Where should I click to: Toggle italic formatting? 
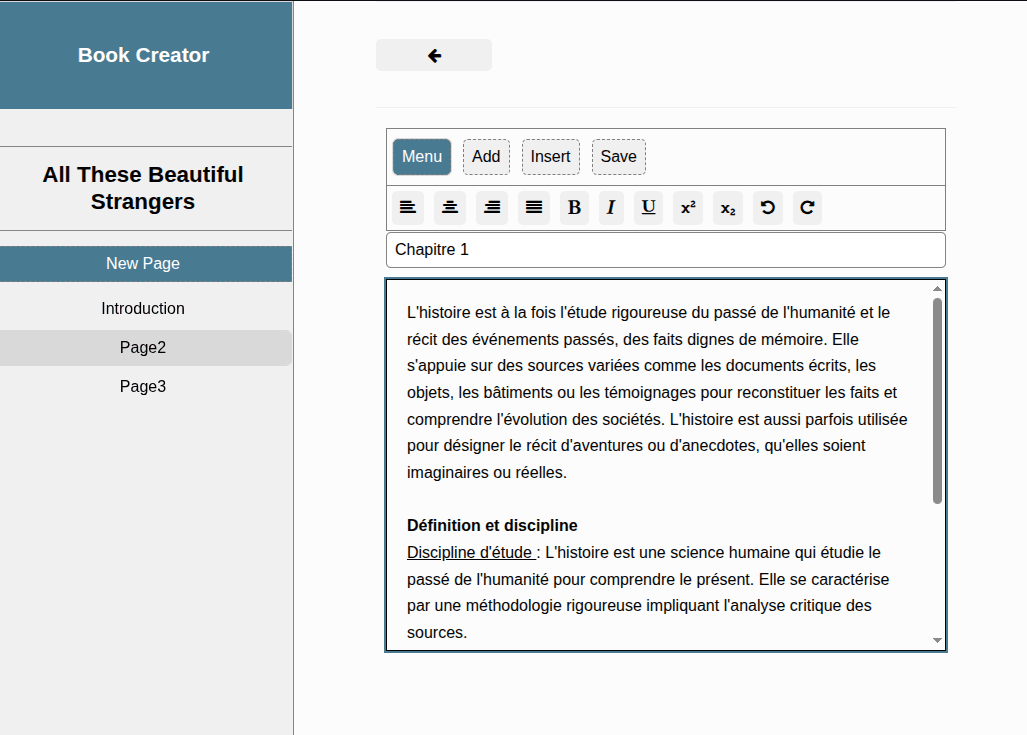click(611, 208)
